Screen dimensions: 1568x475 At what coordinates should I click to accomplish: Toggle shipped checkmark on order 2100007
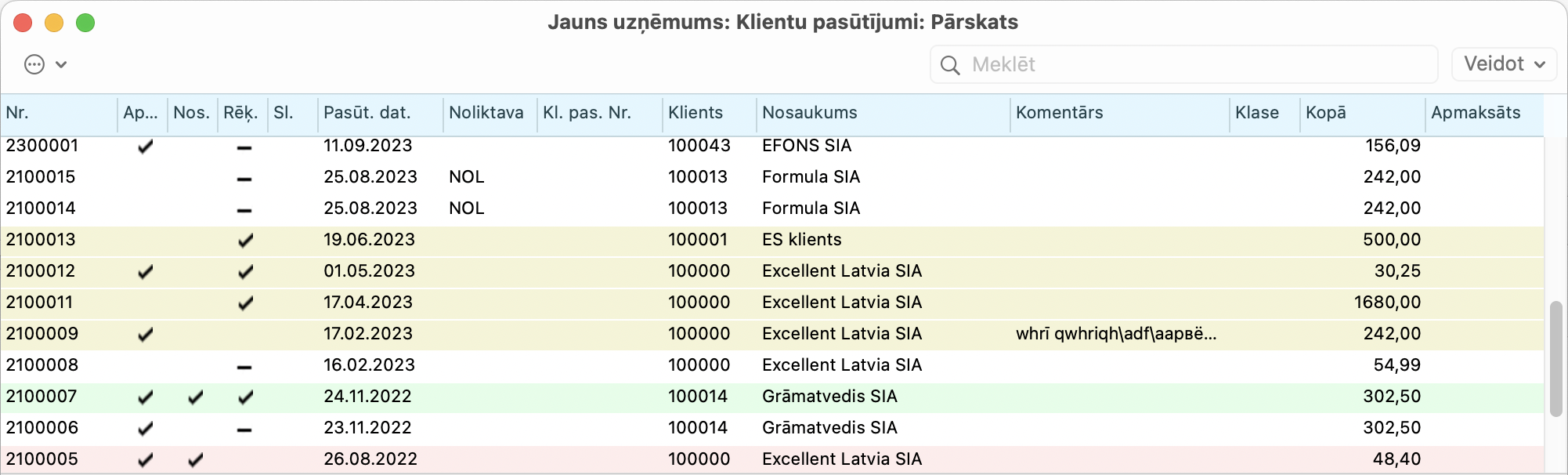[195, 397]
